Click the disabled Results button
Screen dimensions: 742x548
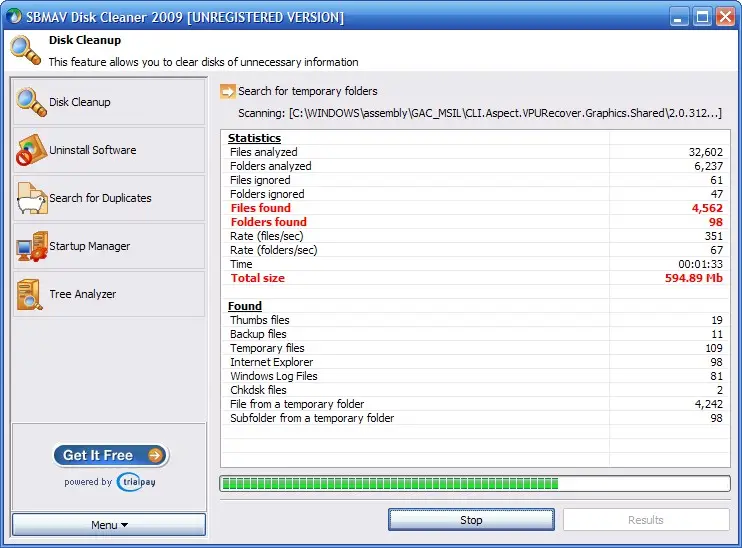click(646, 520)
